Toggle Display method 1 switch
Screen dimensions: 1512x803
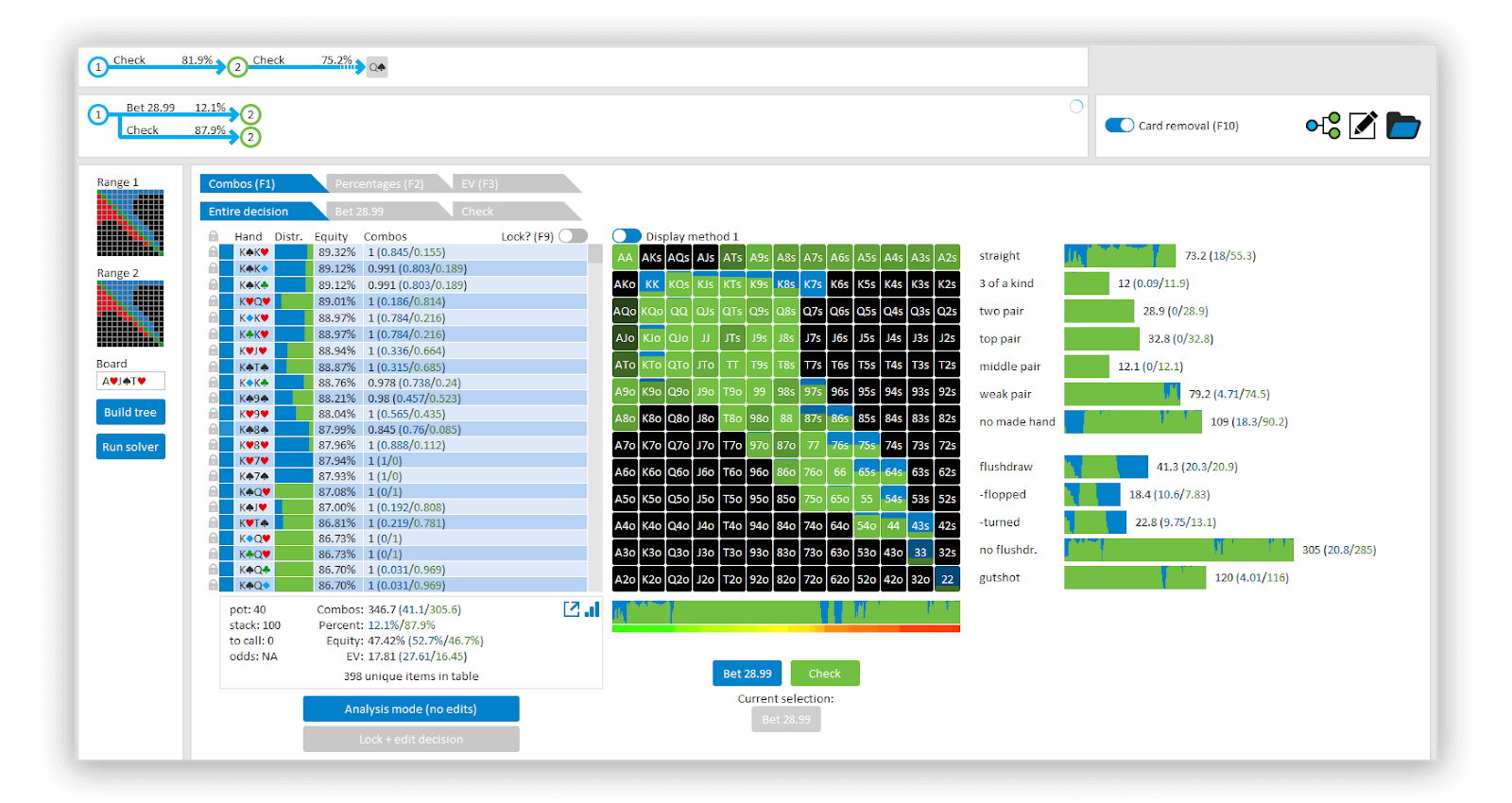pyautogui.click(x=627, y=236)
